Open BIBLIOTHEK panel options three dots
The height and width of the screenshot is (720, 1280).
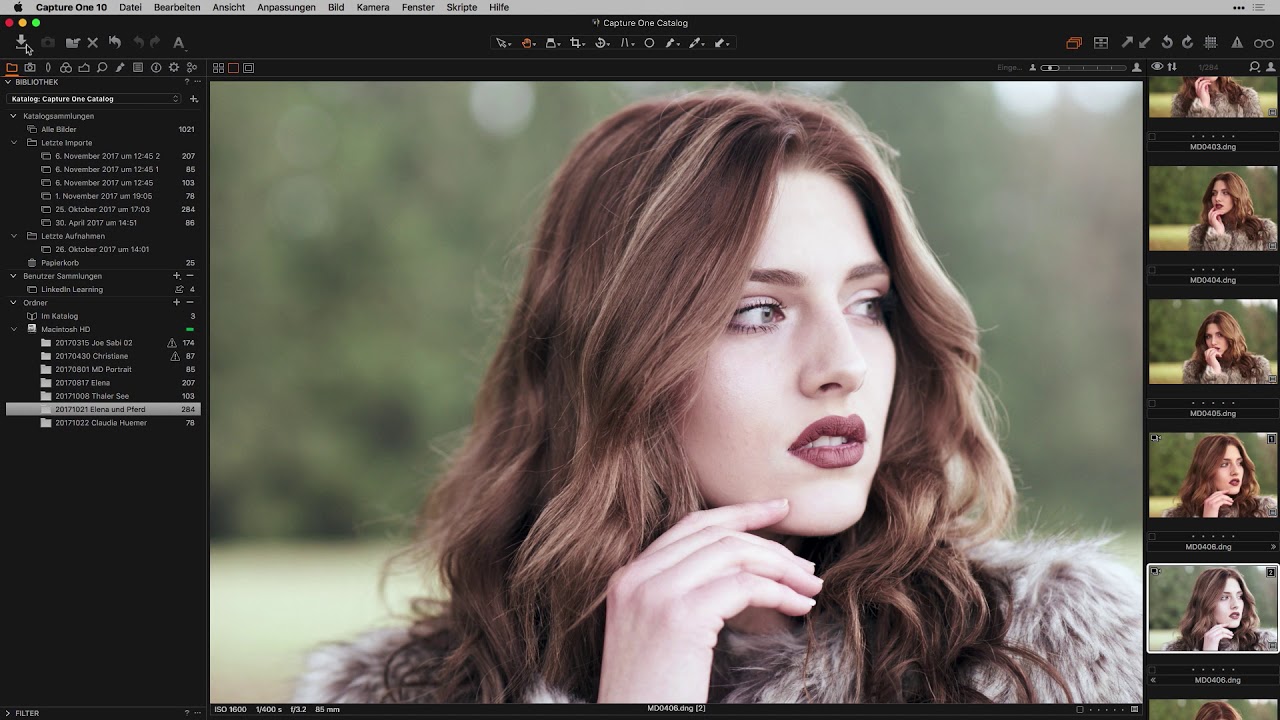[x=197, y=82]
